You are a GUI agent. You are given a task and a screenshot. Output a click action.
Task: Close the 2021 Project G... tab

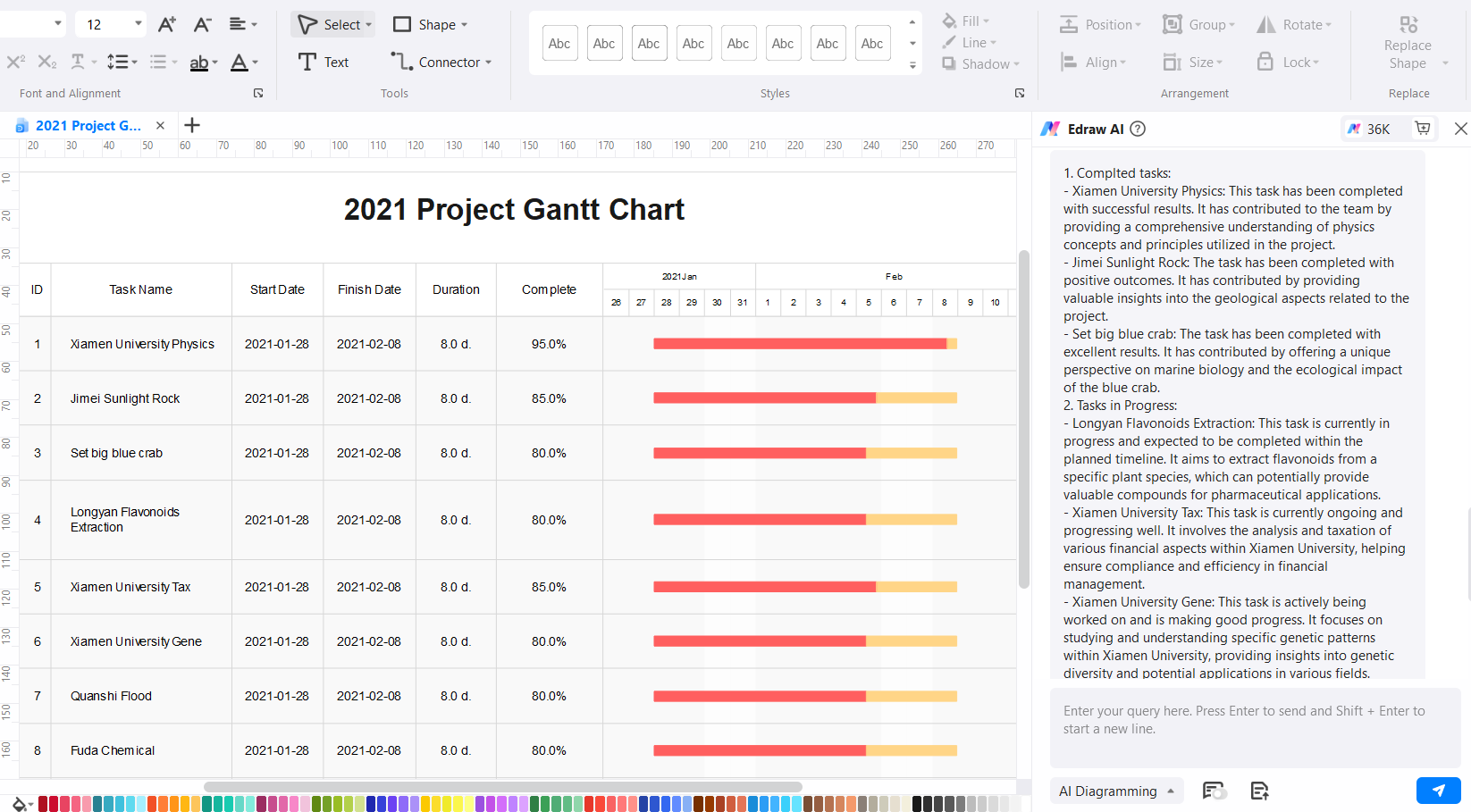click(160, 125)
